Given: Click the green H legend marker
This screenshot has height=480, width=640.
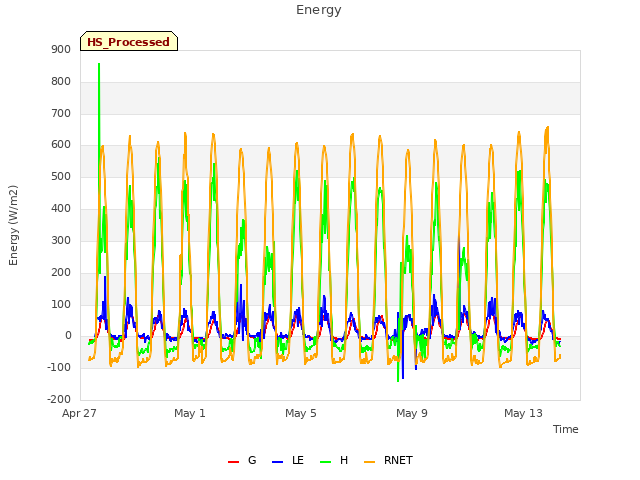Looking at the screenshot, I should (325, 462).
